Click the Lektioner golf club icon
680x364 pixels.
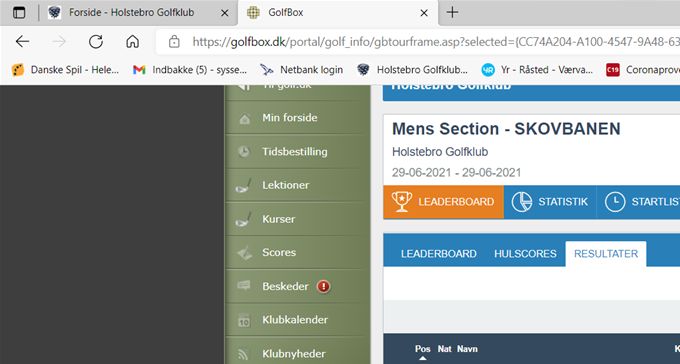tap(243, 185)
